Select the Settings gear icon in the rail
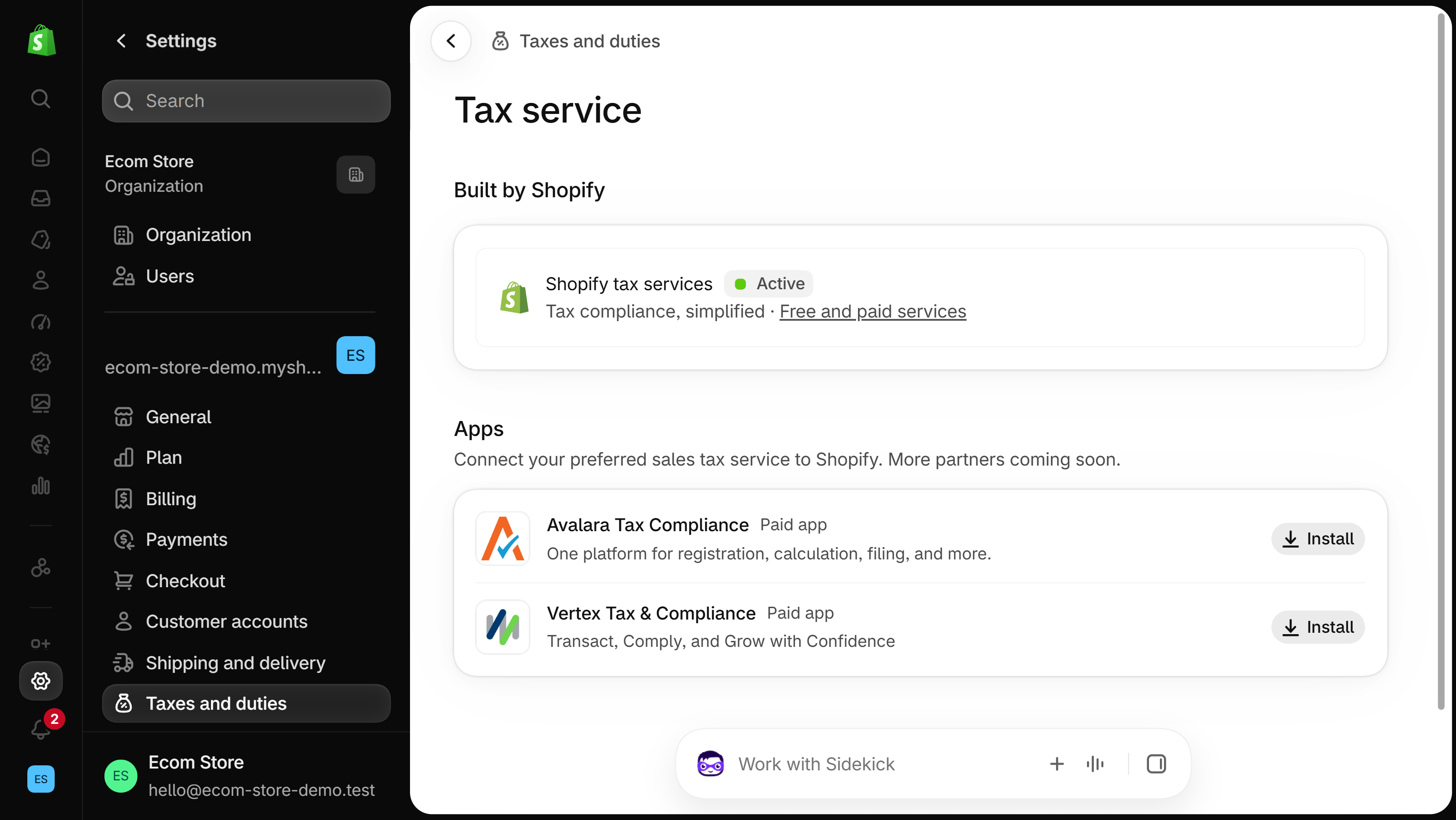This screenshot has width=1456, height=820. pos(41,681)
